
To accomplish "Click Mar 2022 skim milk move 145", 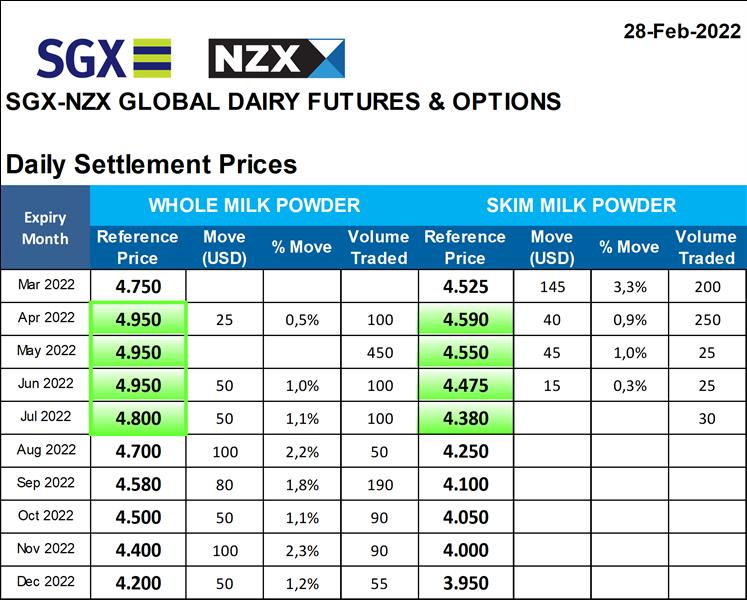I will pos(552,286).
